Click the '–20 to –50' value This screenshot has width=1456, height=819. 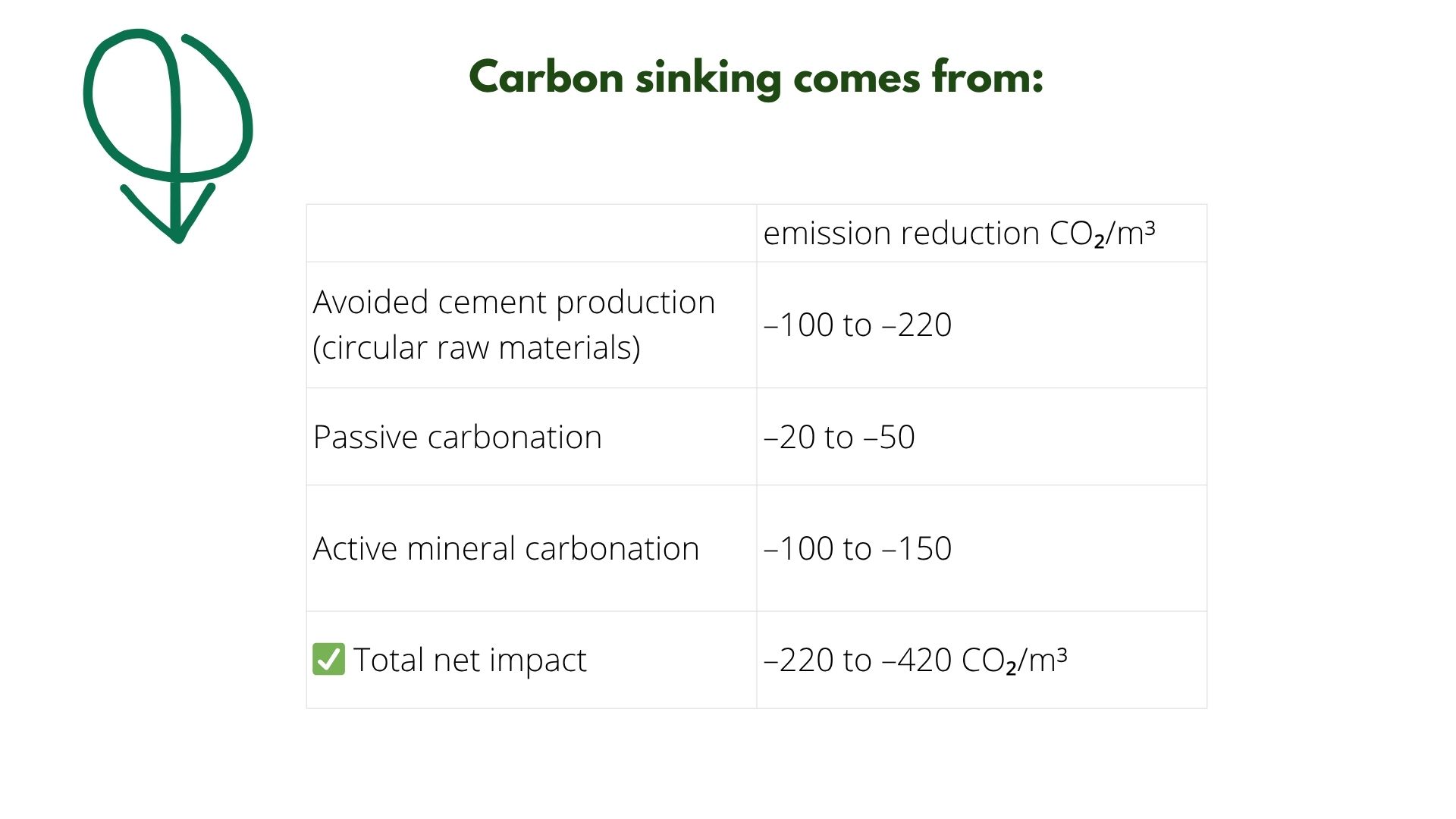pyautogui.click(x=839, y=438)
